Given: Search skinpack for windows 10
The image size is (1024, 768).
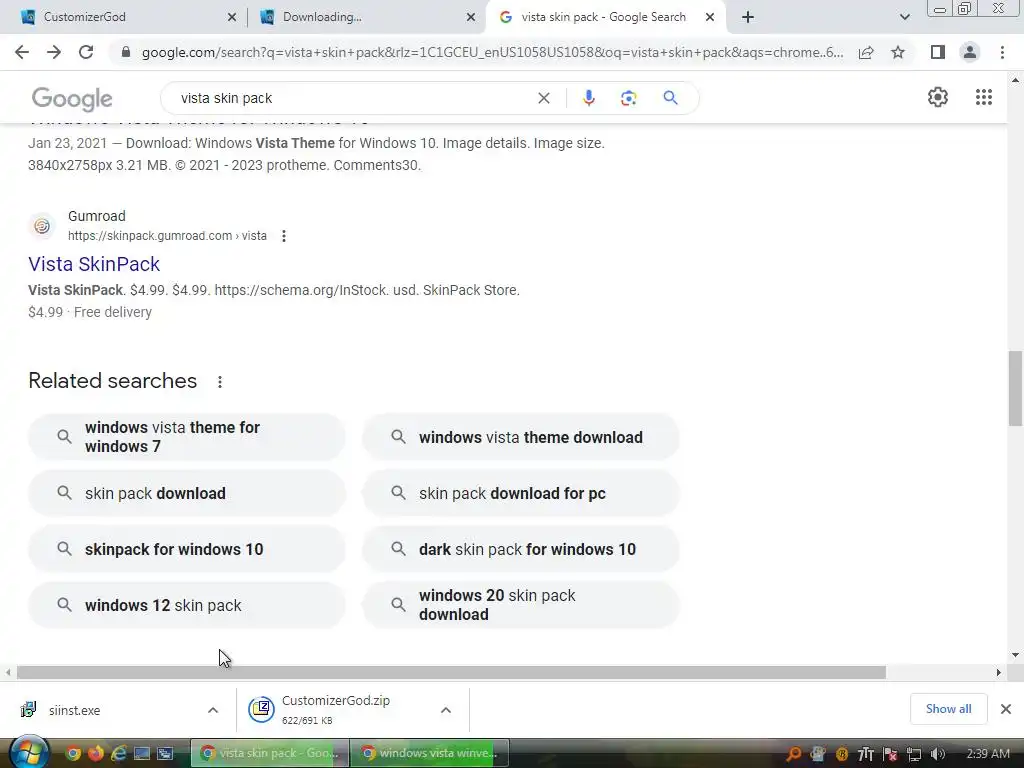Looking at the screenshot, I should 187,549.
